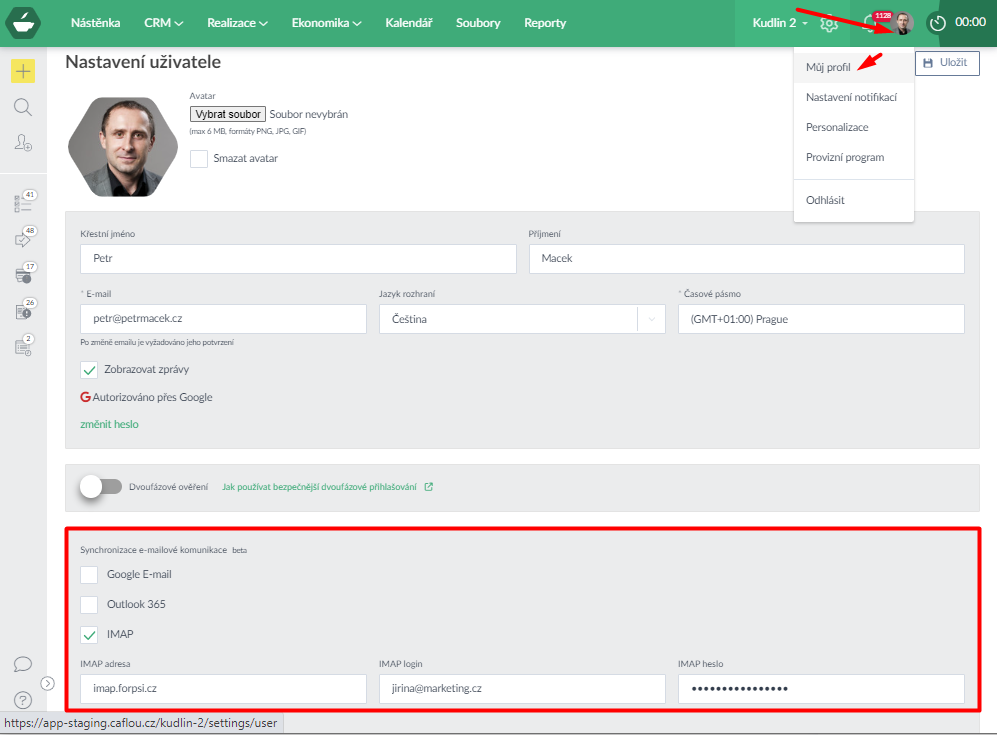Open help question mark icon
Viewport: 997px width, 735px height.
[22, 699]
